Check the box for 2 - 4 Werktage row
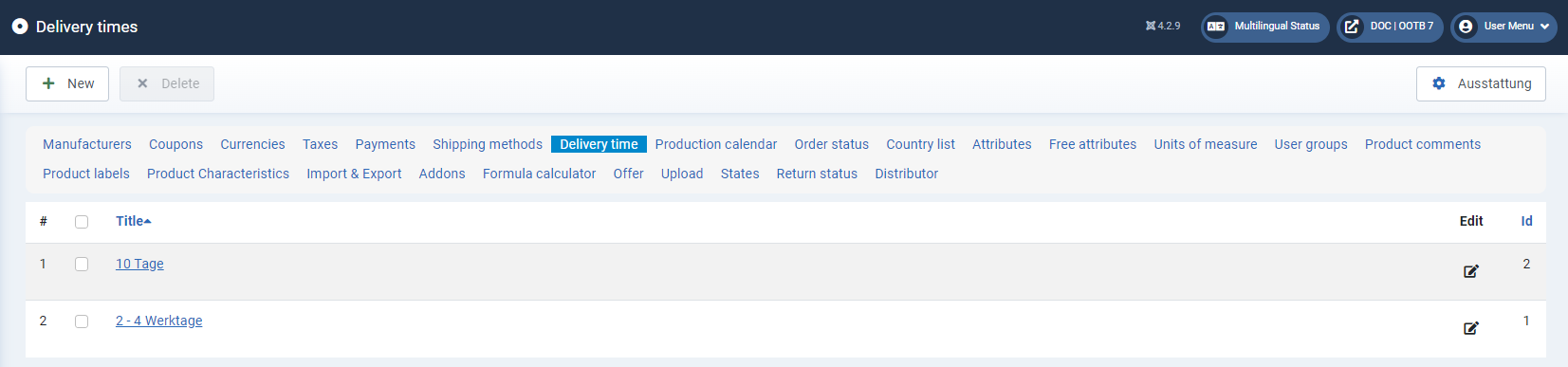The height and width of the screenshot is (367, 1568). coord(82,321)
